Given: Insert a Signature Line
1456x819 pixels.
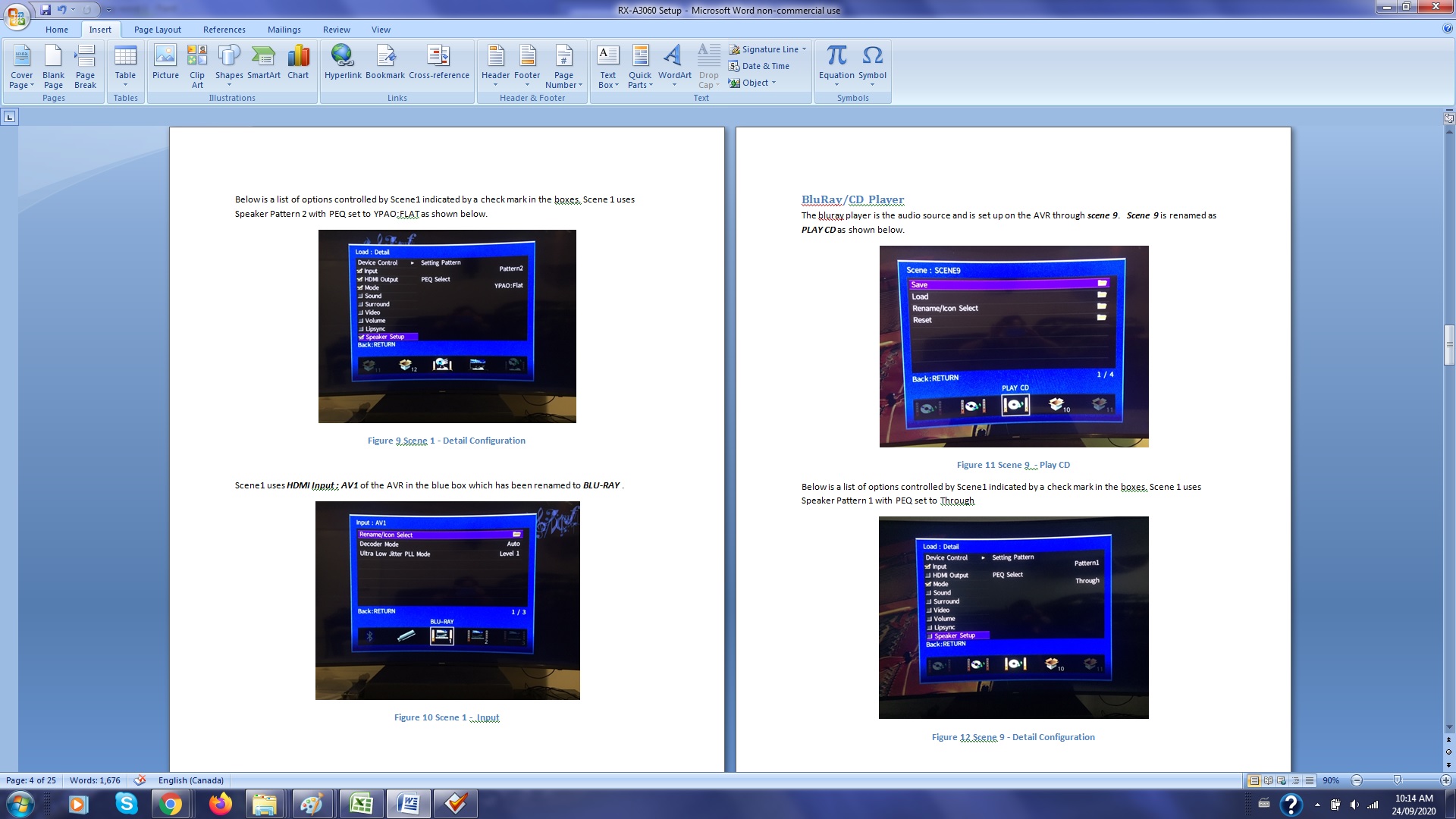Looking at the screenshot, I should click(764, 49).
